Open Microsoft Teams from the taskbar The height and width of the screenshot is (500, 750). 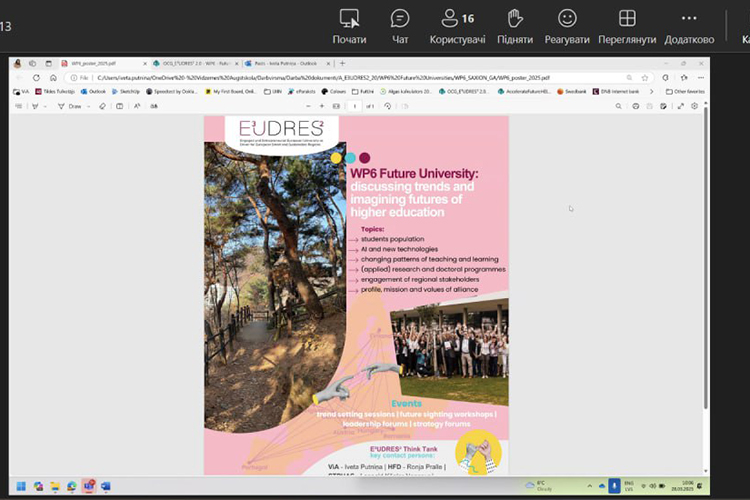tap(89, 486)
